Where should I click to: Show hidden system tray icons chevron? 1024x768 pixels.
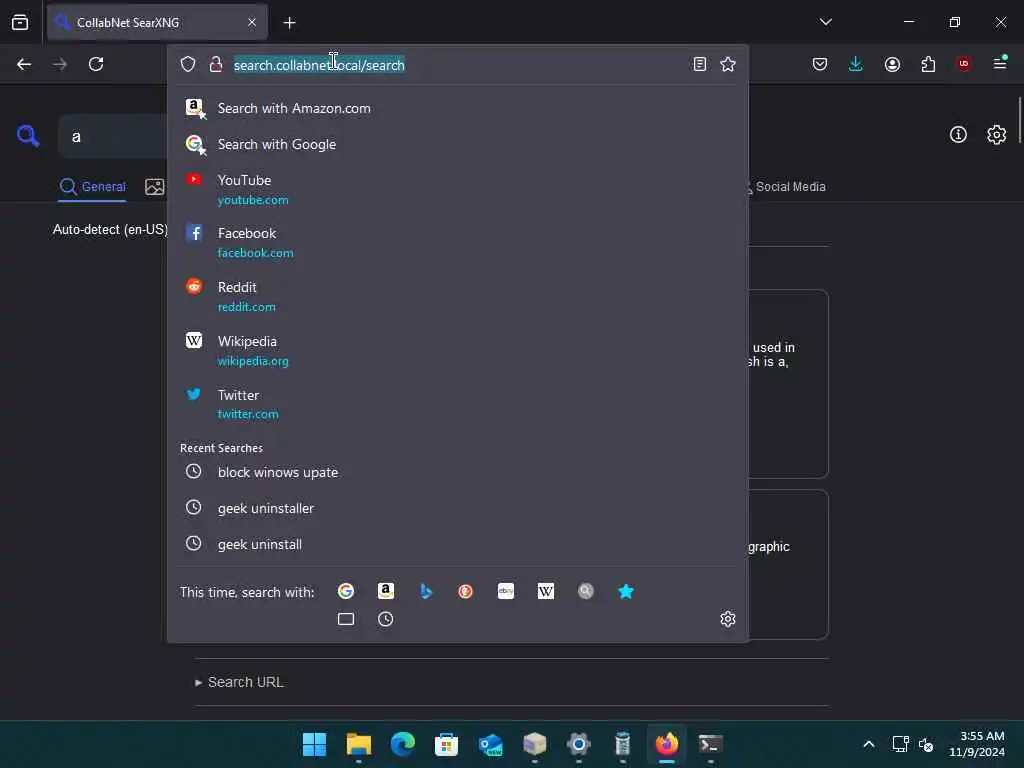coord(869,744)
